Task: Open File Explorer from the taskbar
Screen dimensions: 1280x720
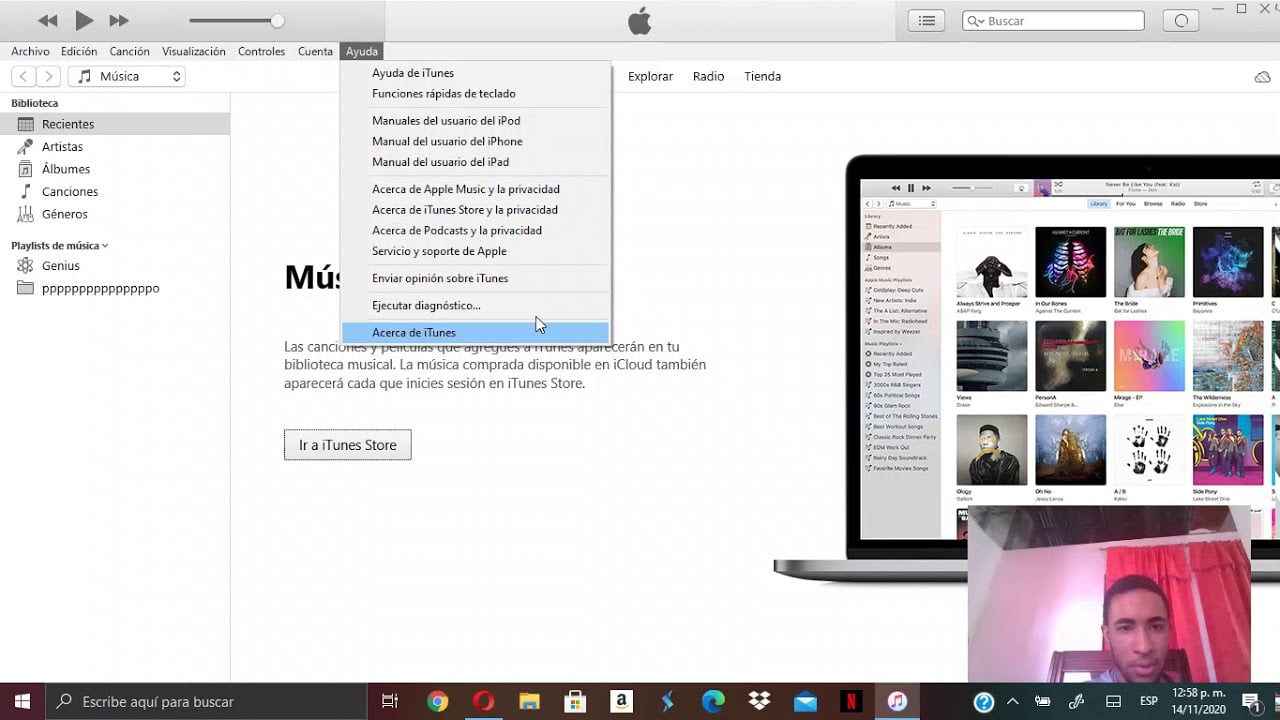Action: coord(529,701)
